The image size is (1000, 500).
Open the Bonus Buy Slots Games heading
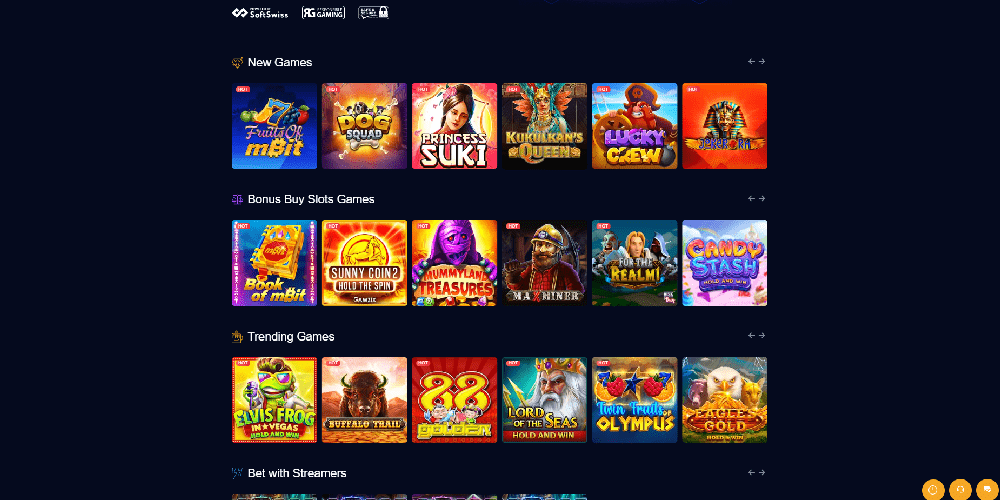coord(311,199)
